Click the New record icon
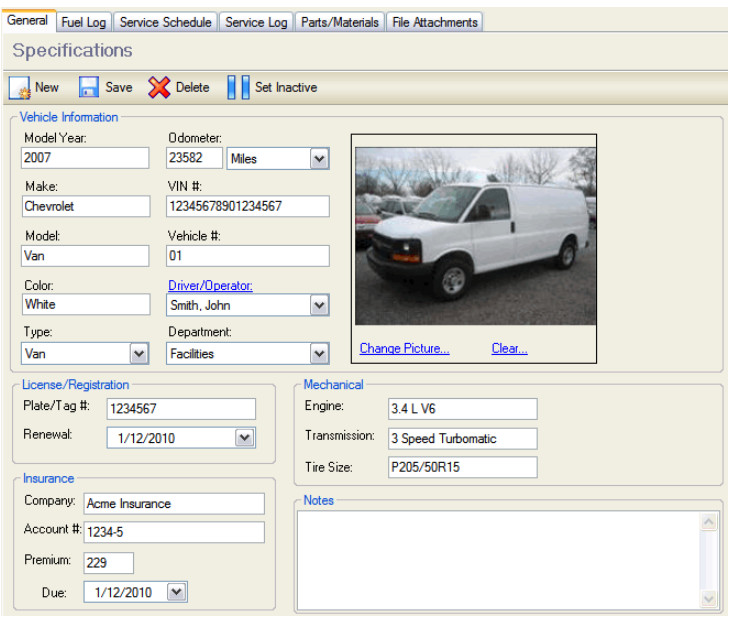This screenshot has height=617, width=729. coord(20,87)
